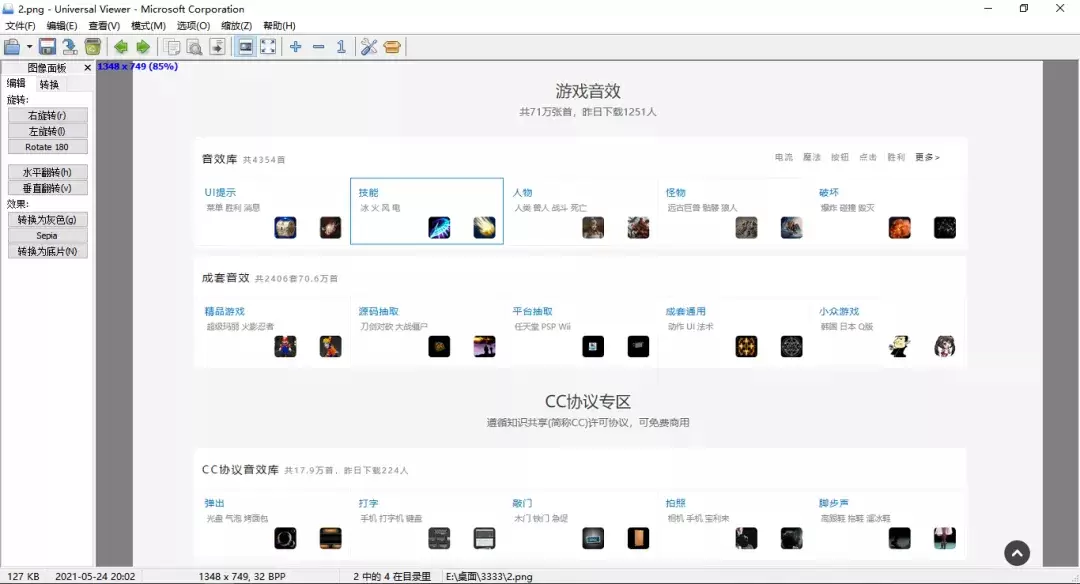1080x584 pixels.
Task: Flip image with 水平翻转(h) button
Action: click(48, 172)
